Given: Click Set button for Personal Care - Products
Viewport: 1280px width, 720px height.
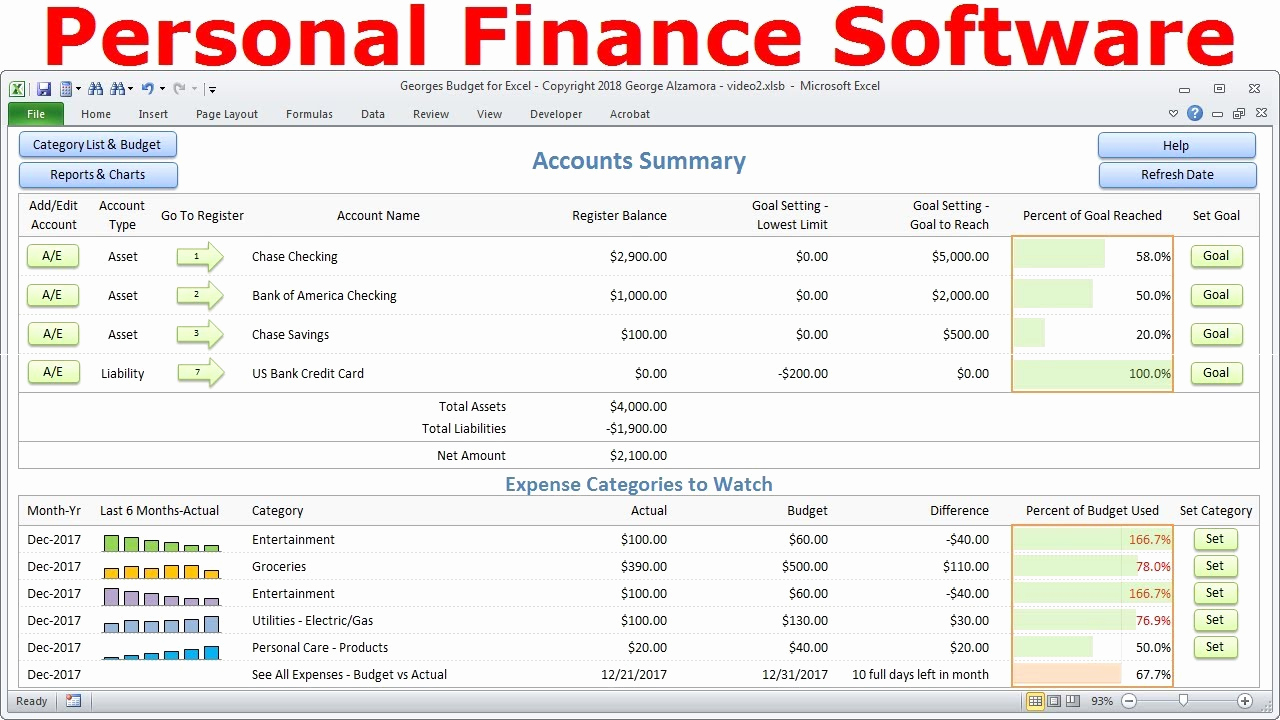Looking at the screenshot, I should [x=1215, y=647].
